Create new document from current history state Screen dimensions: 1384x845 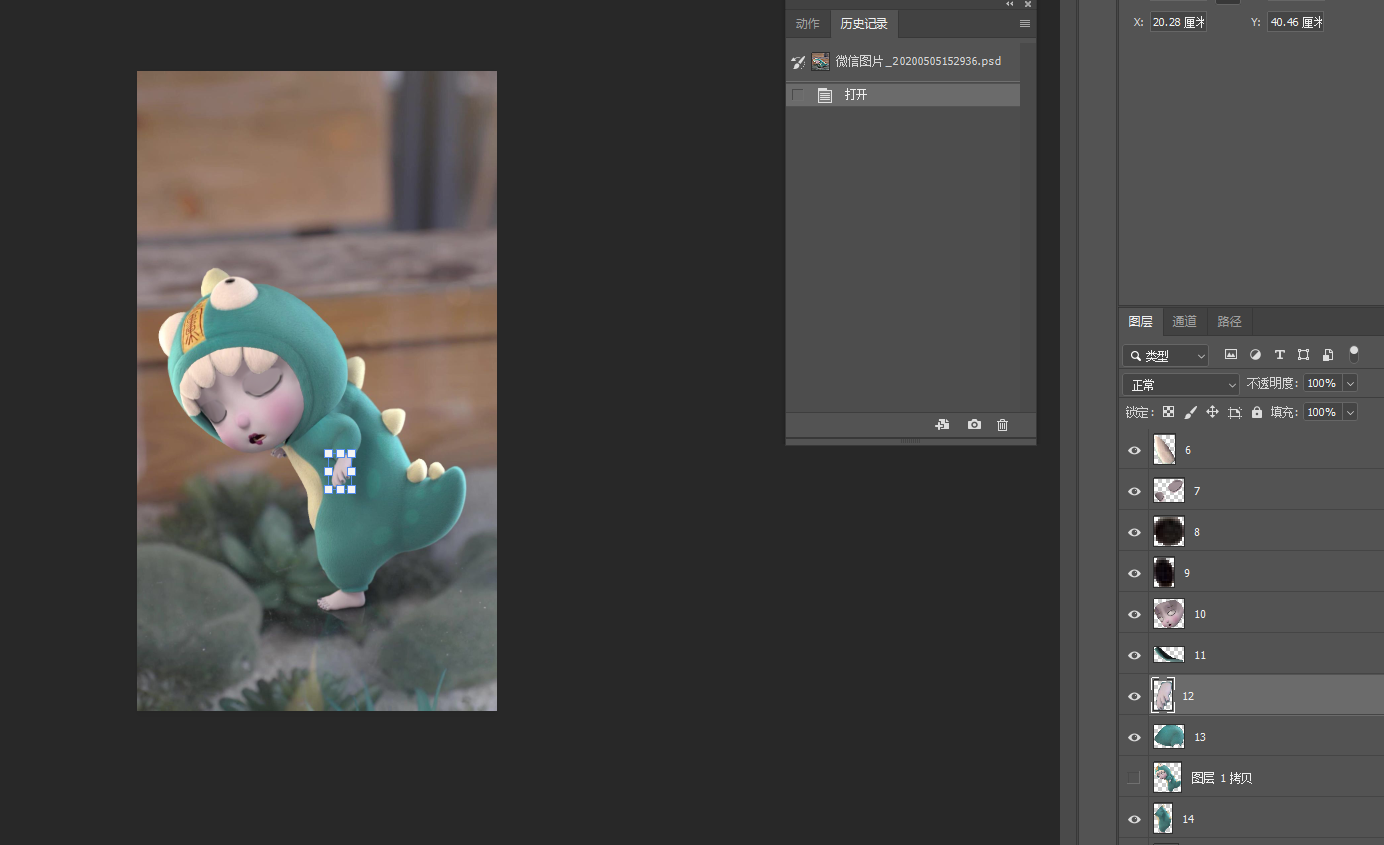coord(942,425)
